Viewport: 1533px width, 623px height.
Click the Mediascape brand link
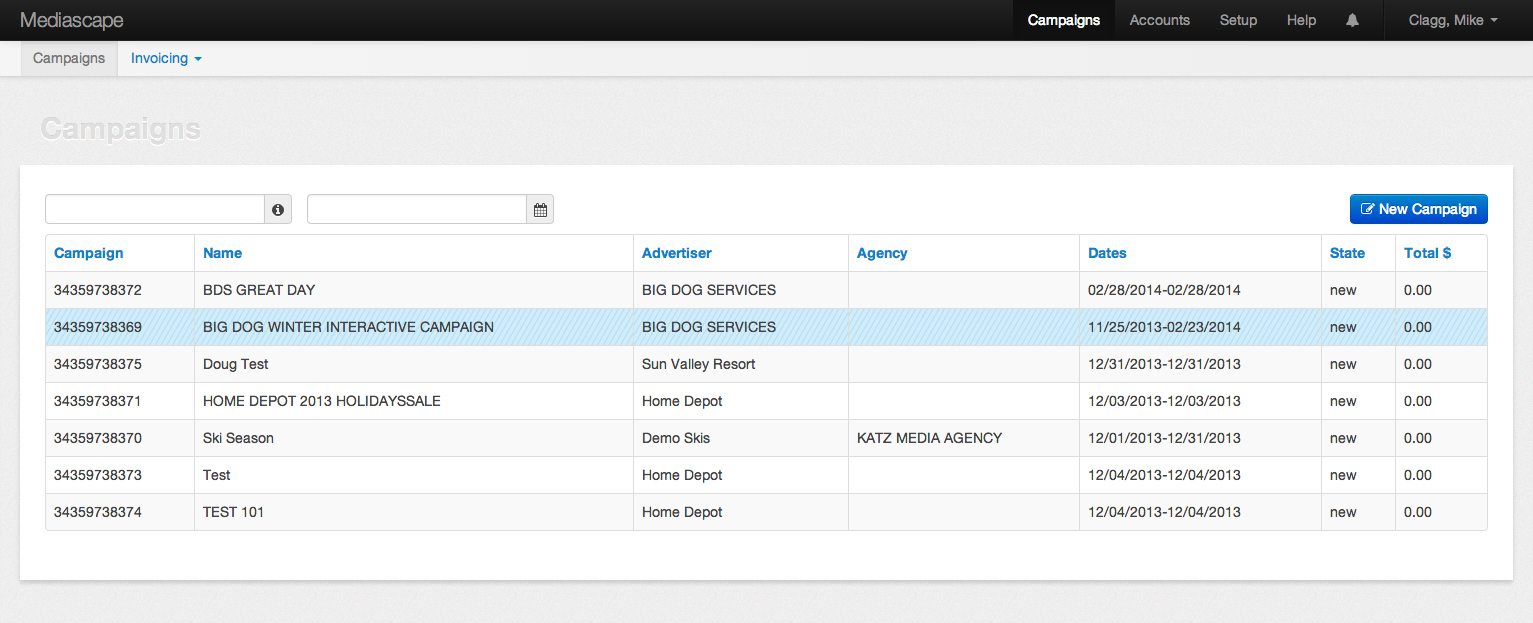72,20
